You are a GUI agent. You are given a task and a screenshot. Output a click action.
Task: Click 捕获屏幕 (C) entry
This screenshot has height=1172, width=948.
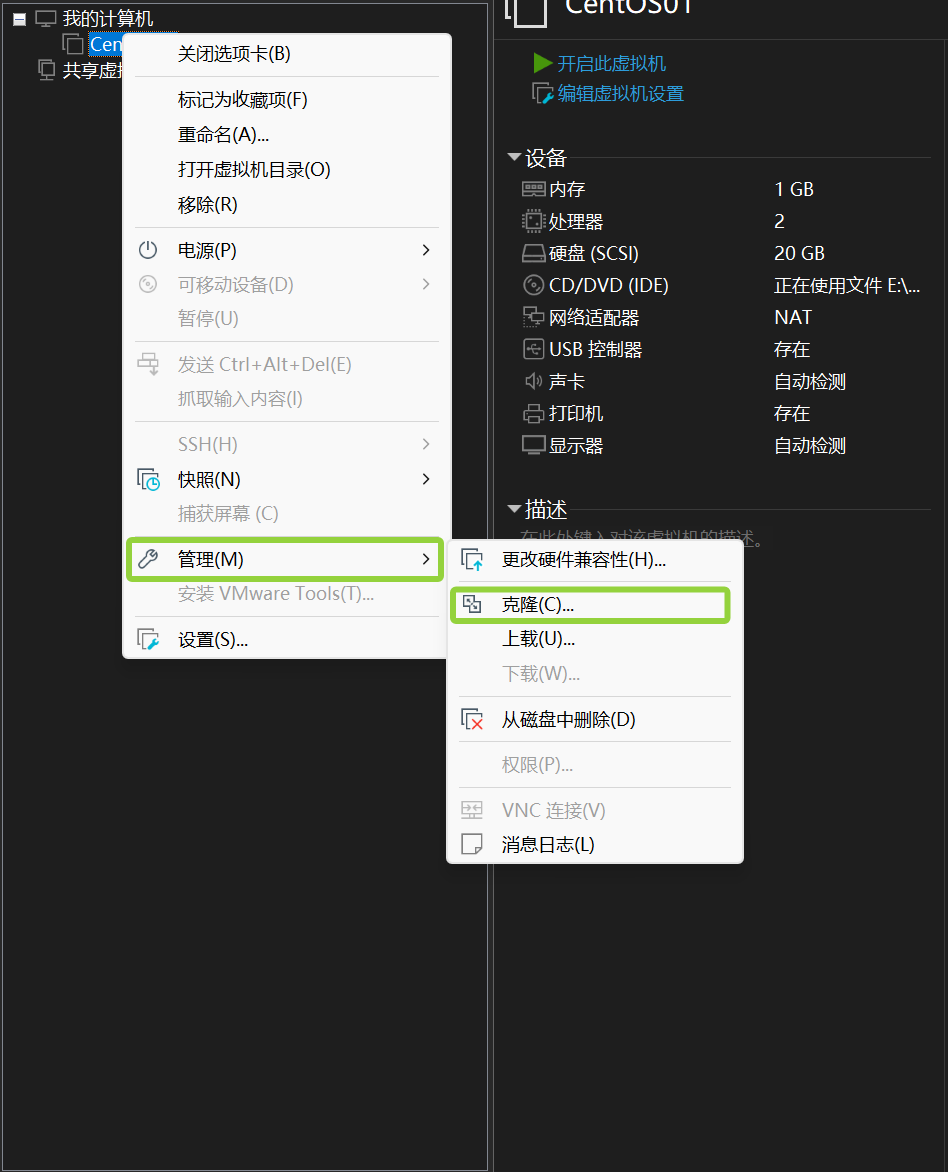228,513
